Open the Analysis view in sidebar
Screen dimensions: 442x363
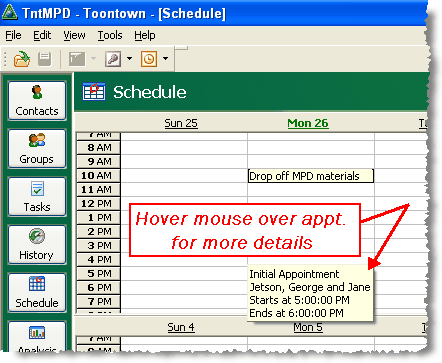[x=37, y=337]
